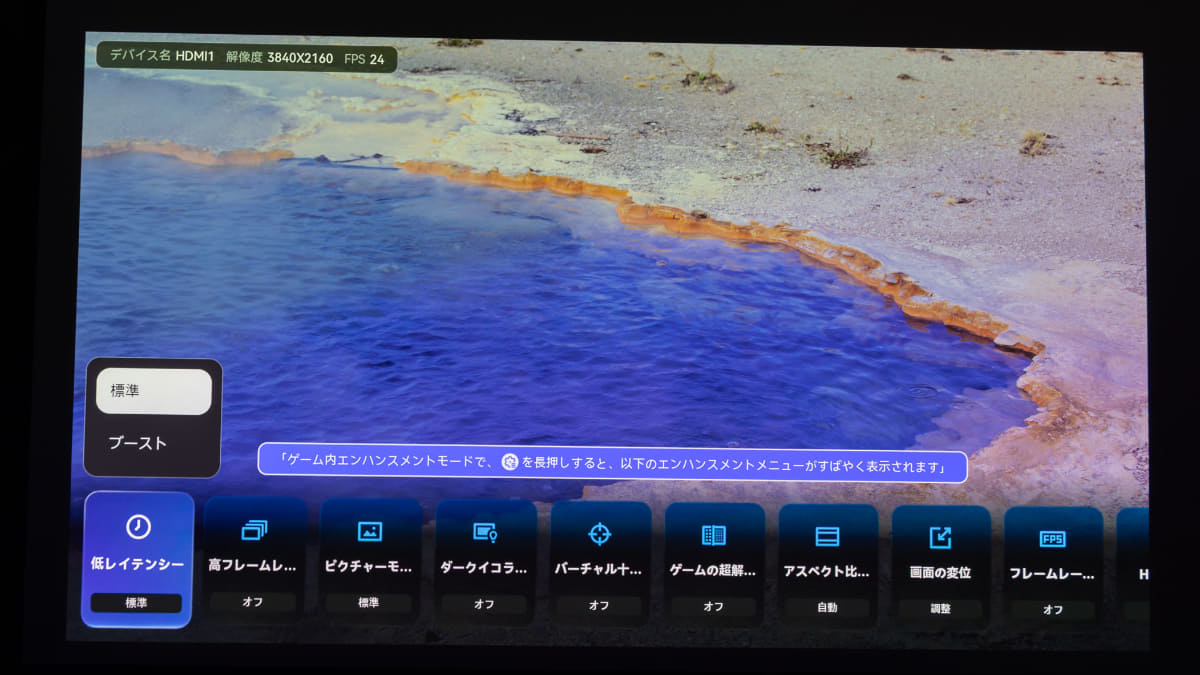This screenshot has width=1200, height=675.
Task: Activate the バーチャル十字 crosshair icon
Action: [x=599, y=534]
